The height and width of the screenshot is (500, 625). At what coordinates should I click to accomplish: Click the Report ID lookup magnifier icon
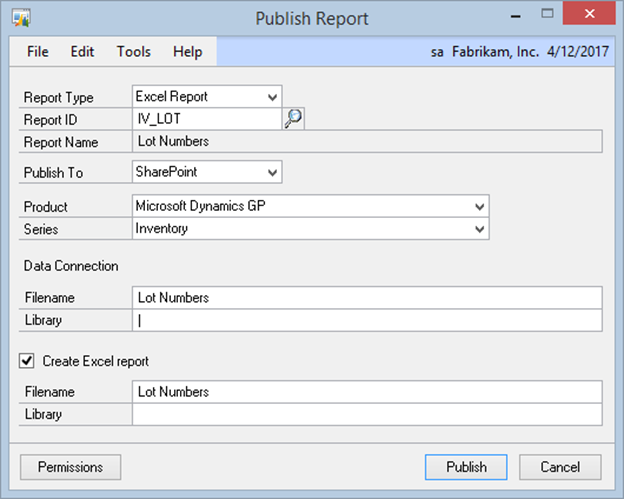point(293,119)
